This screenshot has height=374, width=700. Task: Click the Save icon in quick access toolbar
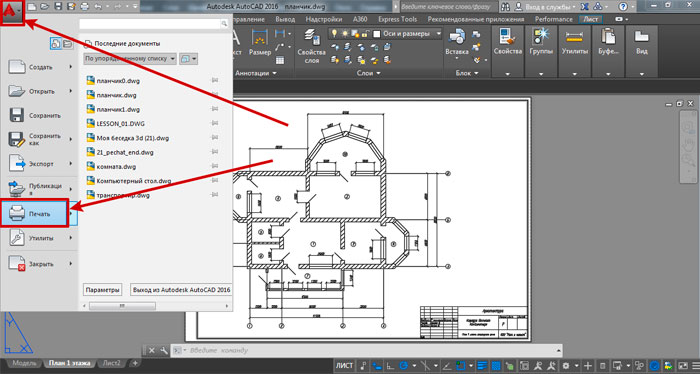pyautogui.click(x=58, y=7)
